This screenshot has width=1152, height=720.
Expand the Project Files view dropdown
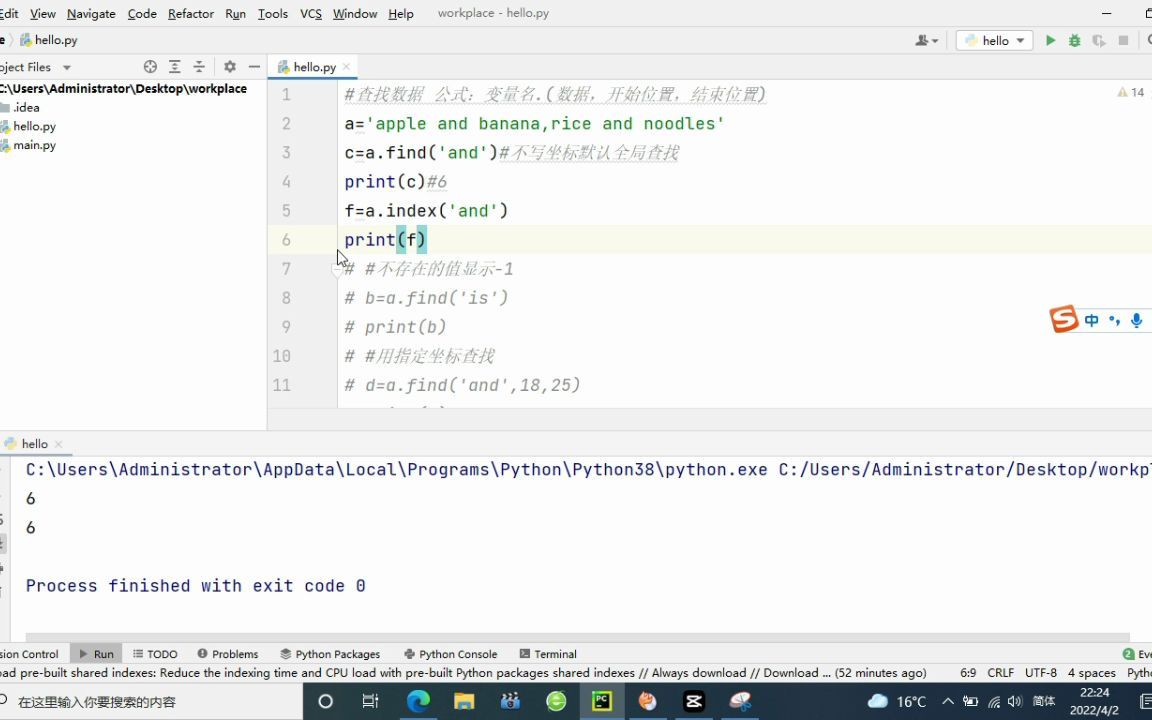coord(67,68)
